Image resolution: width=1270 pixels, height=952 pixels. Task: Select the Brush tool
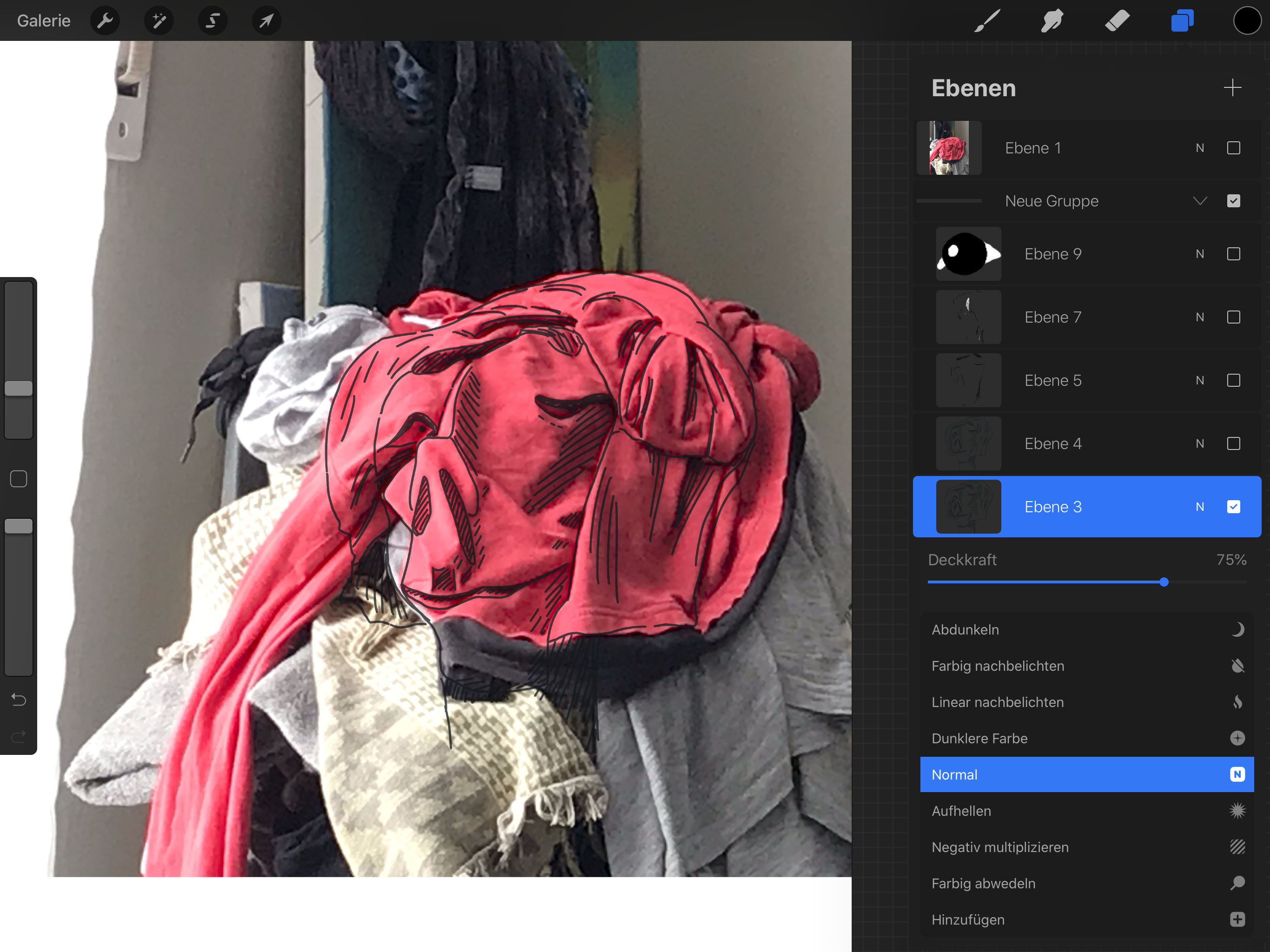pyautogui.click(x=987, y=21)
